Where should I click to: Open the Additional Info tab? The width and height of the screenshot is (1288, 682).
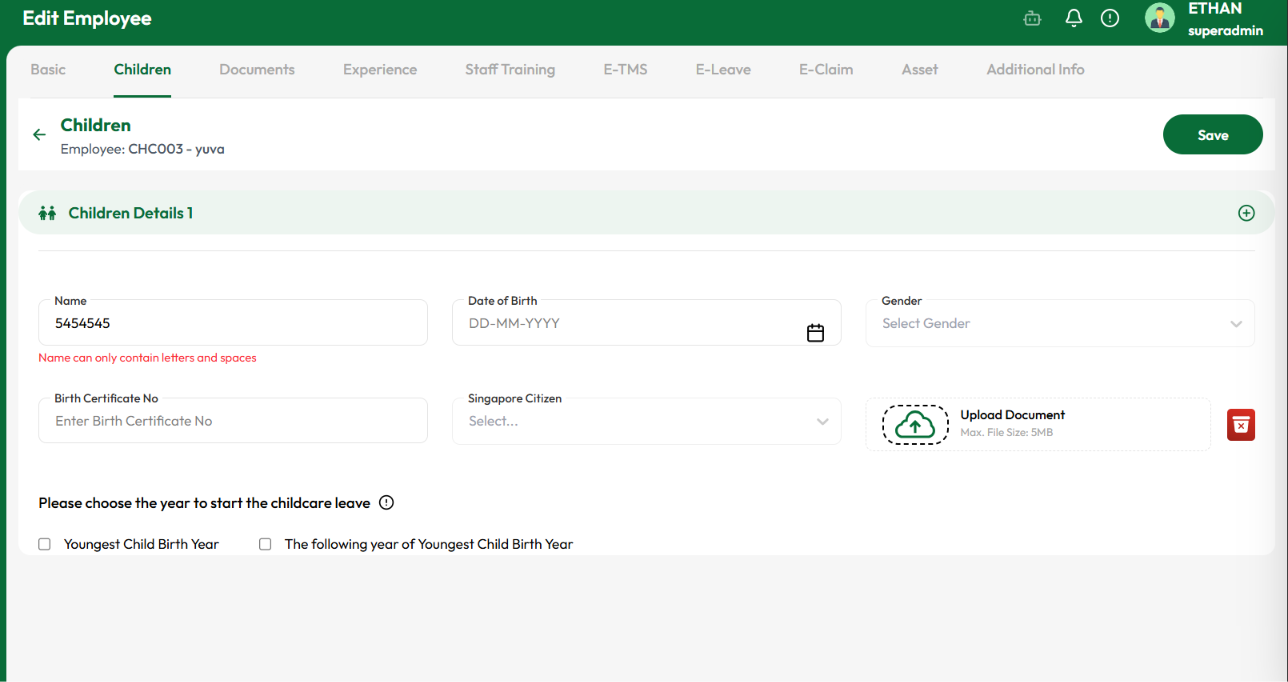click(x=1035, y=70)
